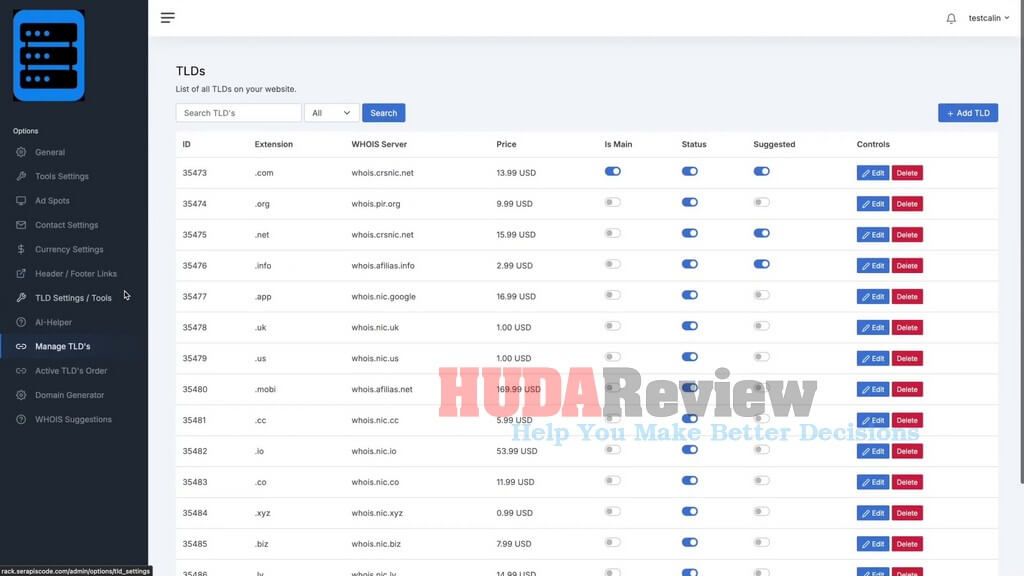
Task: Click the Search button
Action: coord(383,113)
